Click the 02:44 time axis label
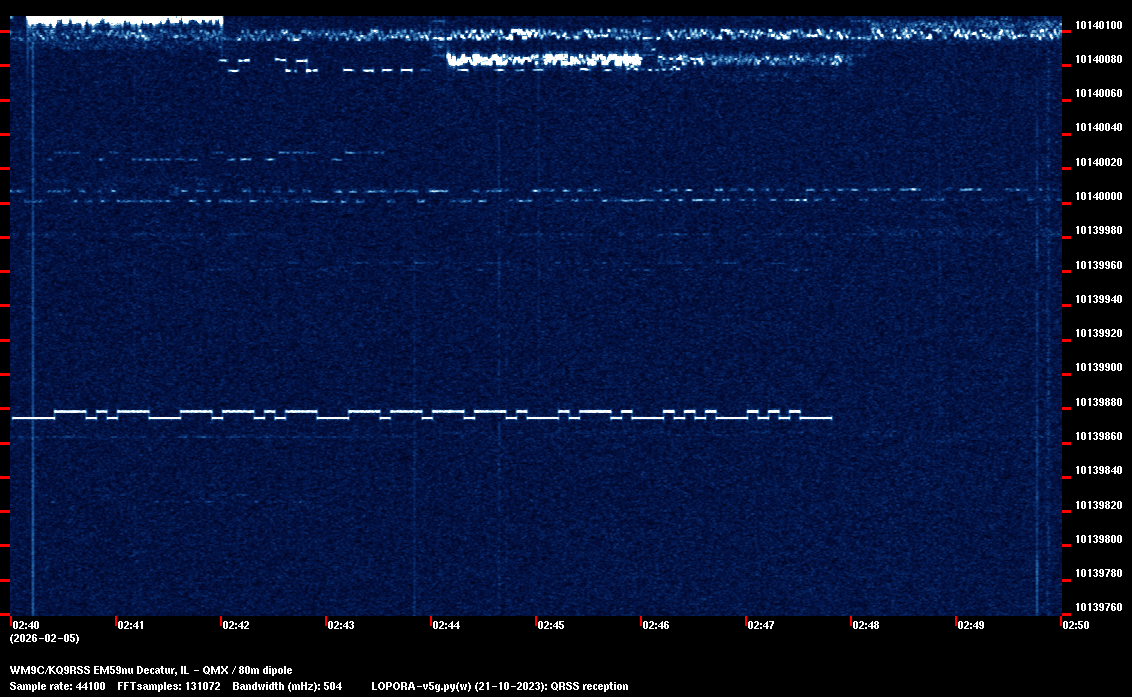The width and height of the screenshot is (1132, 697). click(446, 625)
